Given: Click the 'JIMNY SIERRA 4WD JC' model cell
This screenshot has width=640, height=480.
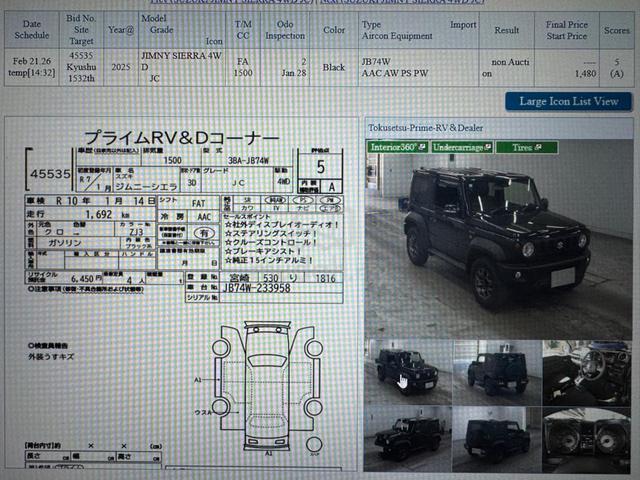Looking at the screenshot, I should pyautogui.click(x=182, y=67).
